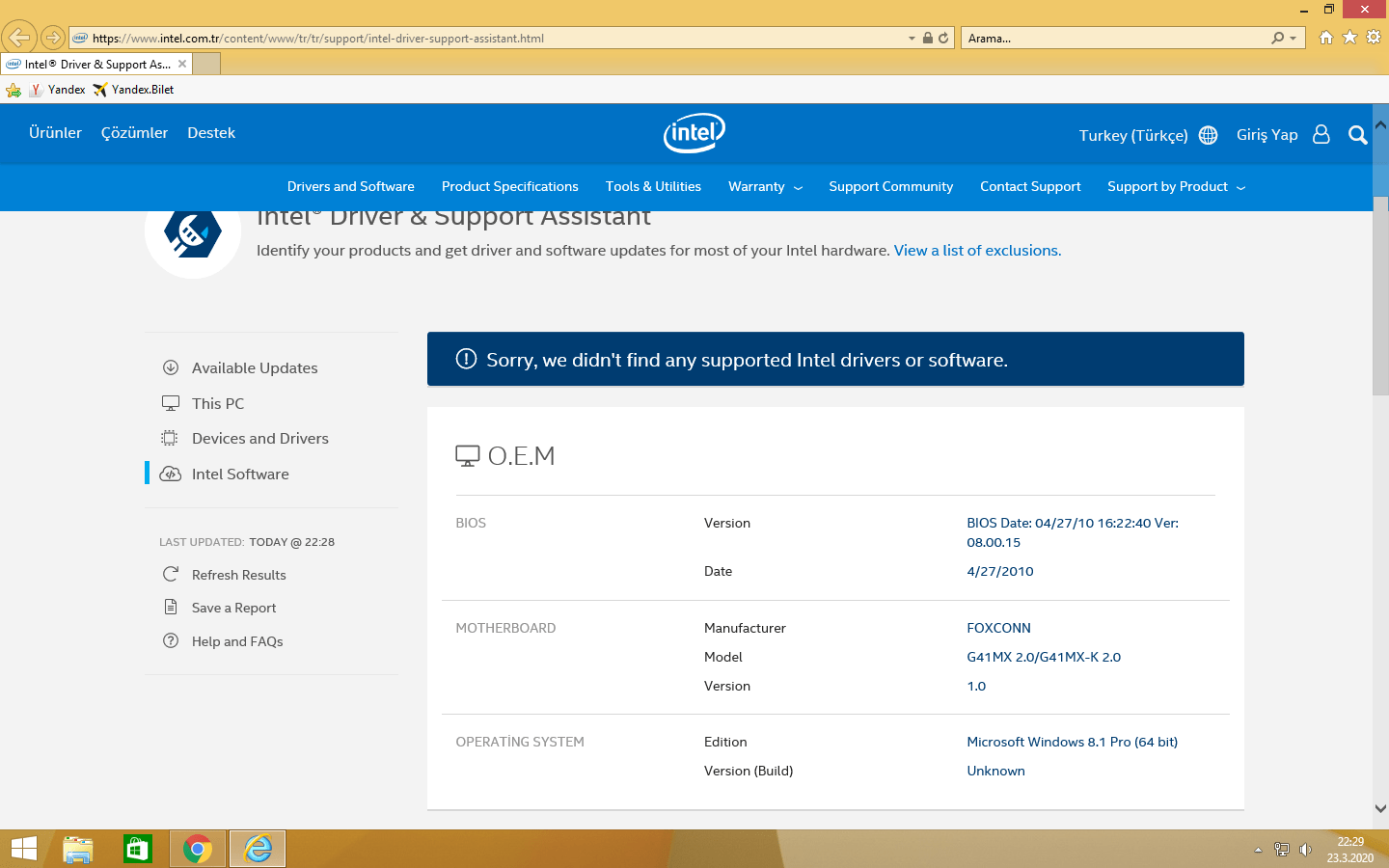Open the Intel site search magnifier
The width and height of the screenshot is (1389, 868).
click(x=1358, y=135)
